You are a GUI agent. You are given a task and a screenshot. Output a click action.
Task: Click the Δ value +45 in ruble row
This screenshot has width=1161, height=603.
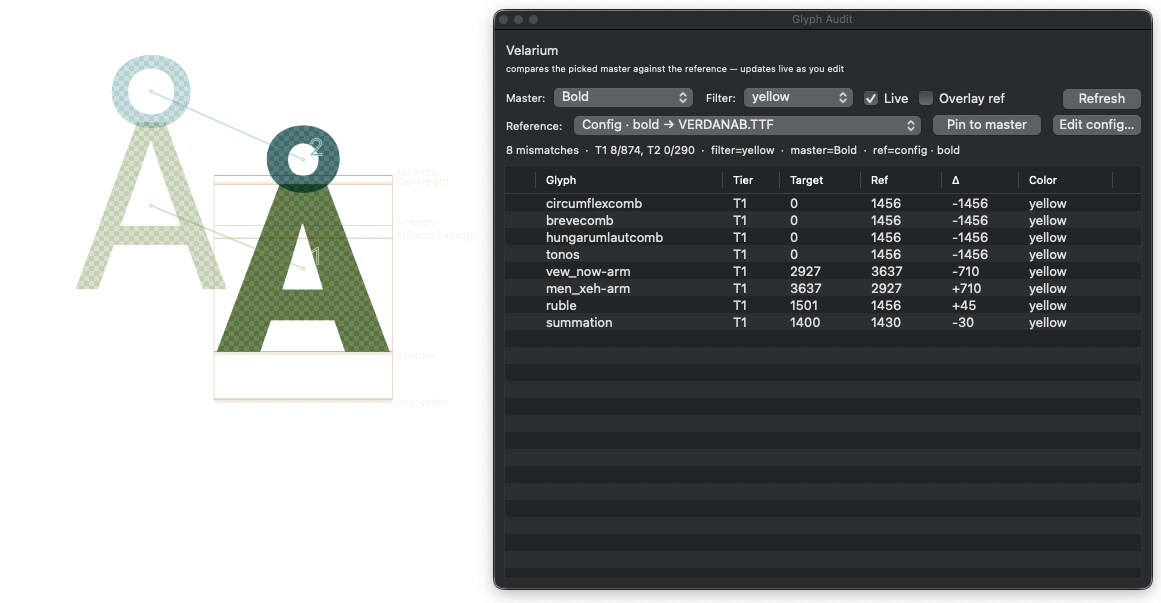(x=963, y=305)
